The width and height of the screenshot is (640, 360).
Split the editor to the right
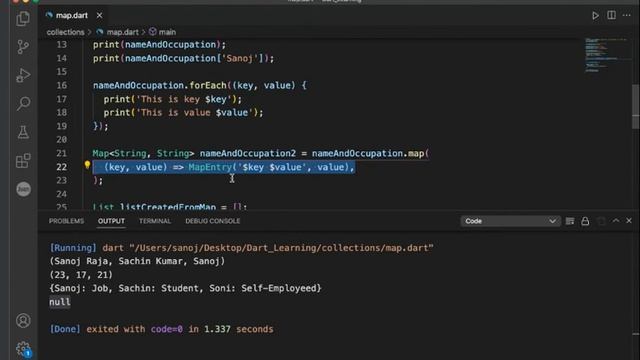click(x=611, y=15)
